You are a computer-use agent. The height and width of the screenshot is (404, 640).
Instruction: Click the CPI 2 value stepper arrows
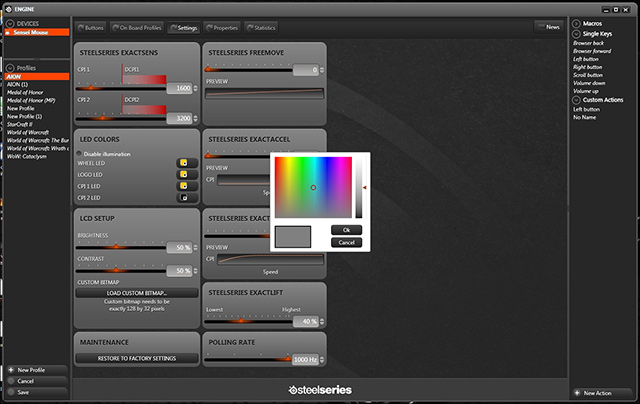point(195,118)
